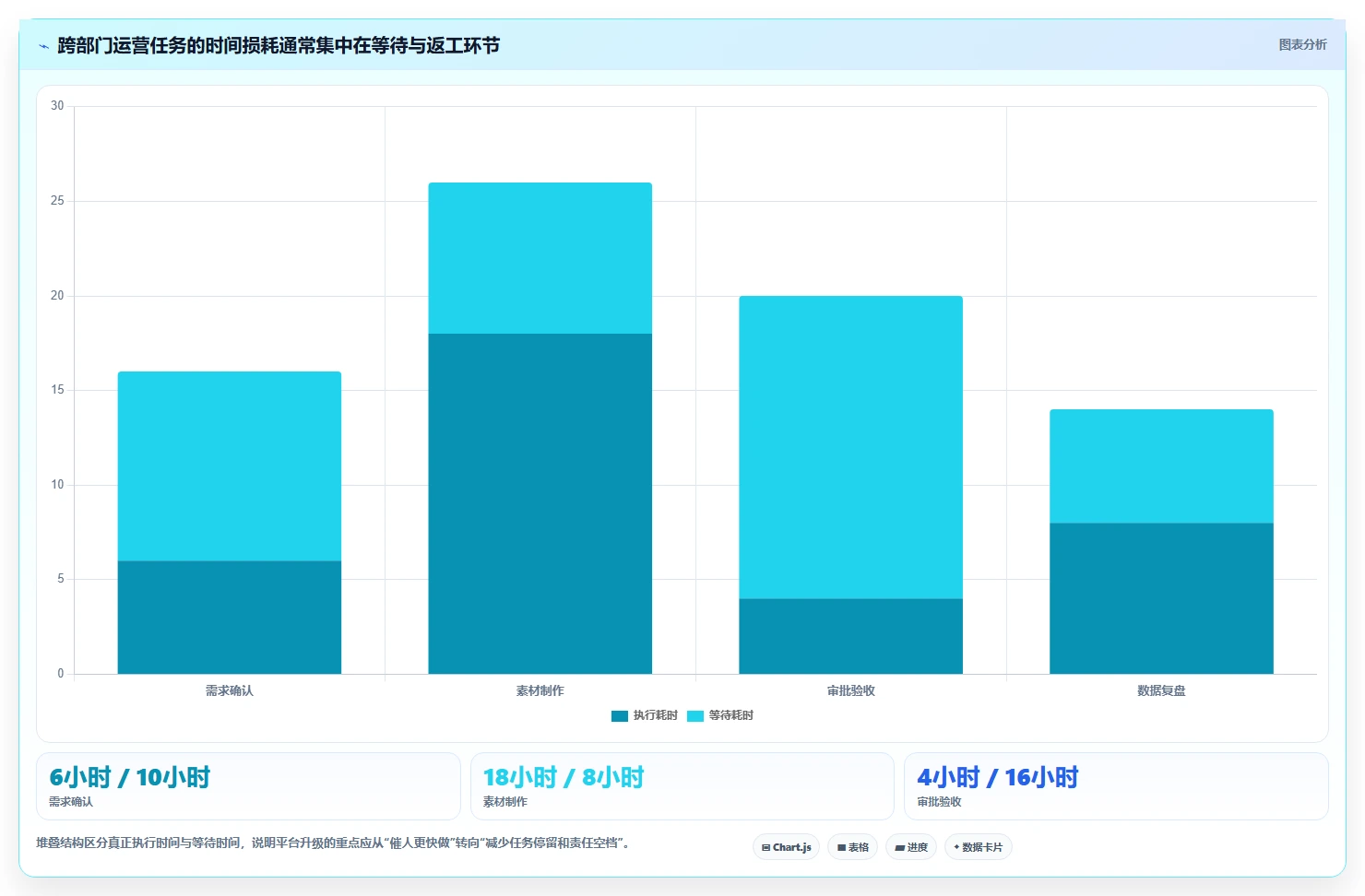This screenshot has width=1365, height=896.
Task: Click the x-axis label 数据复盘
Action: [x=1161, y=690]
